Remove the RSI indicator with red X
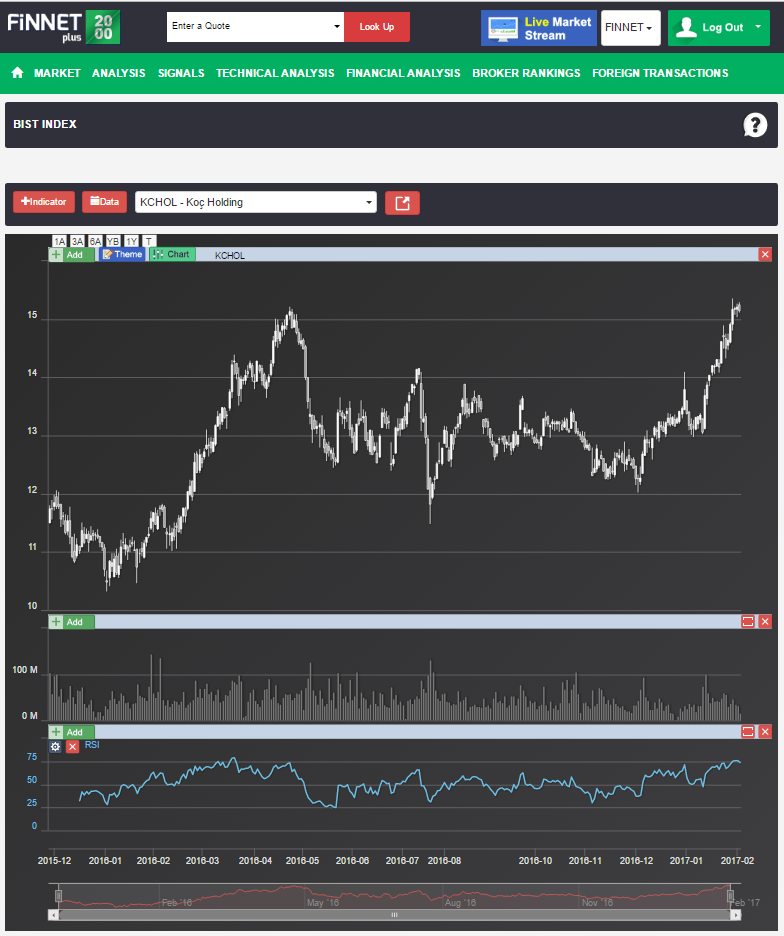784x936 pixels. [x=72, y=747]
